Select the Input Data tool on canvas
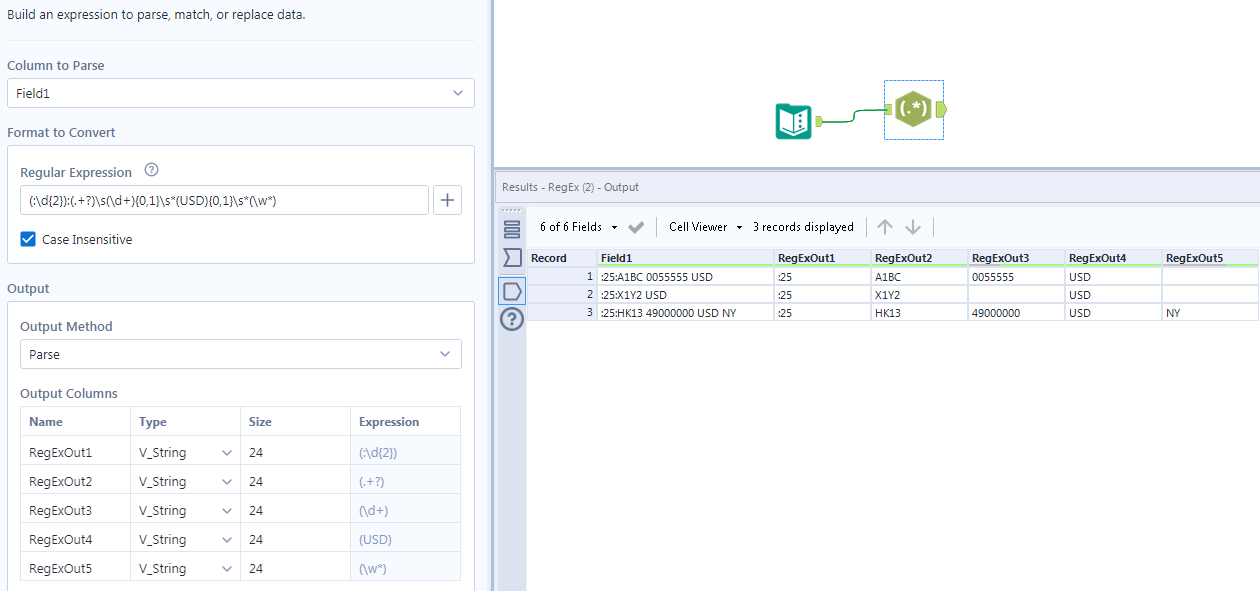The height and width of the screenshot is (591, 1260). (x=793, y=122)
